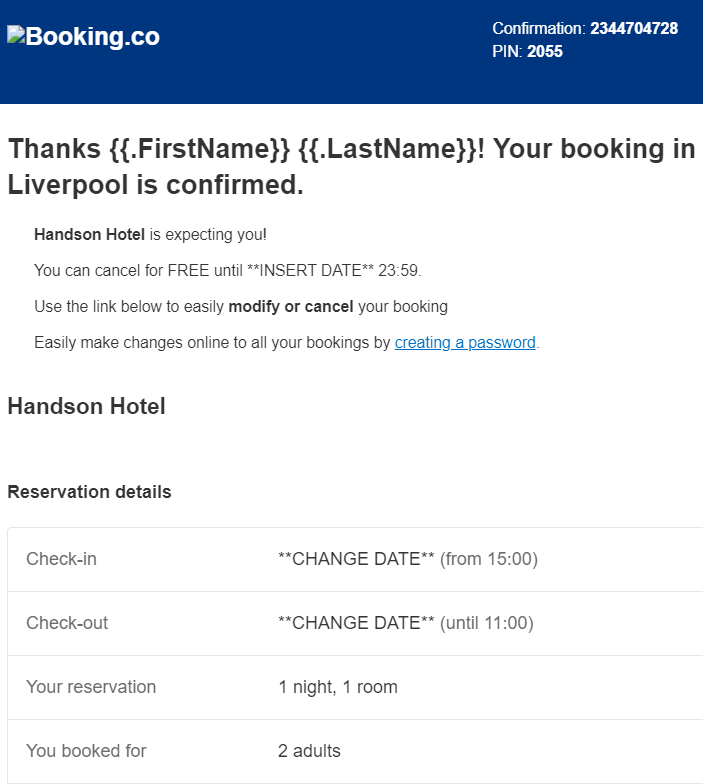Click the You booked for row label
703x784 pixels.
pyautogui.click(x=86, y=751)
